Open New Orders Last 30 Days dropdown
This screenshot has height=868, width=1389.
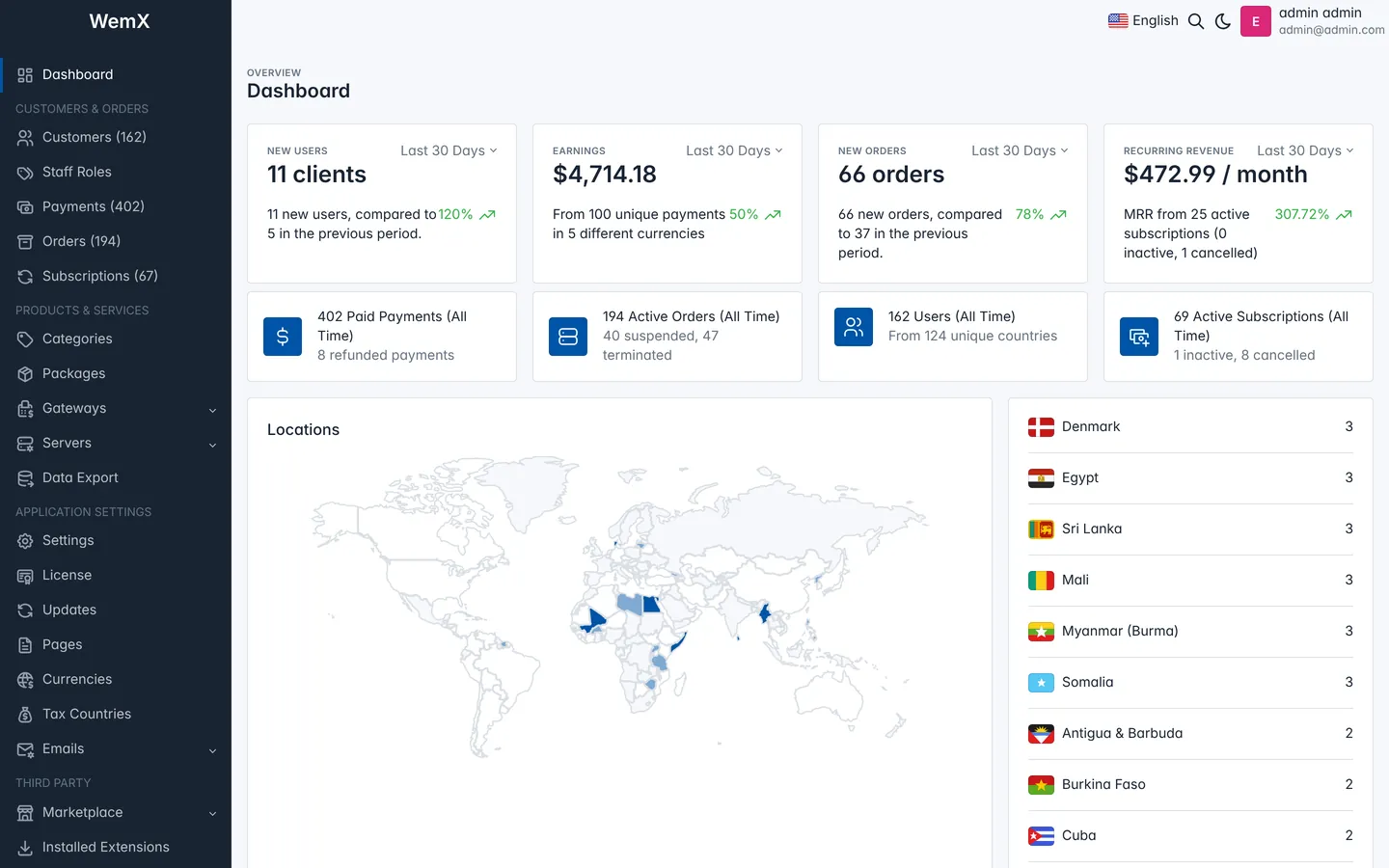pyautogui.click(x=1020, y=150)
